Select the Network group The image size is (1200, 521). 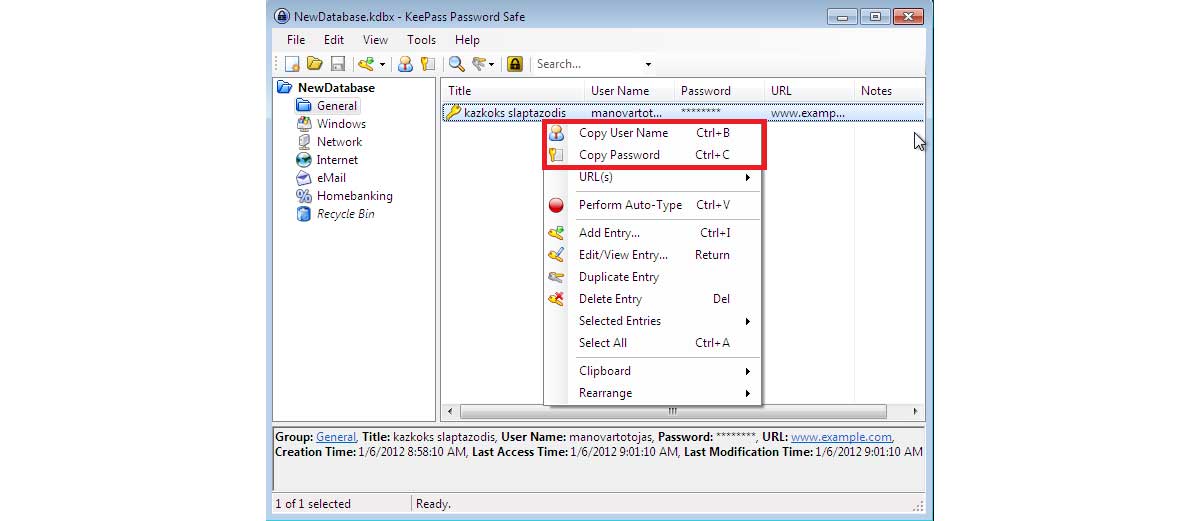coord(339,142)
